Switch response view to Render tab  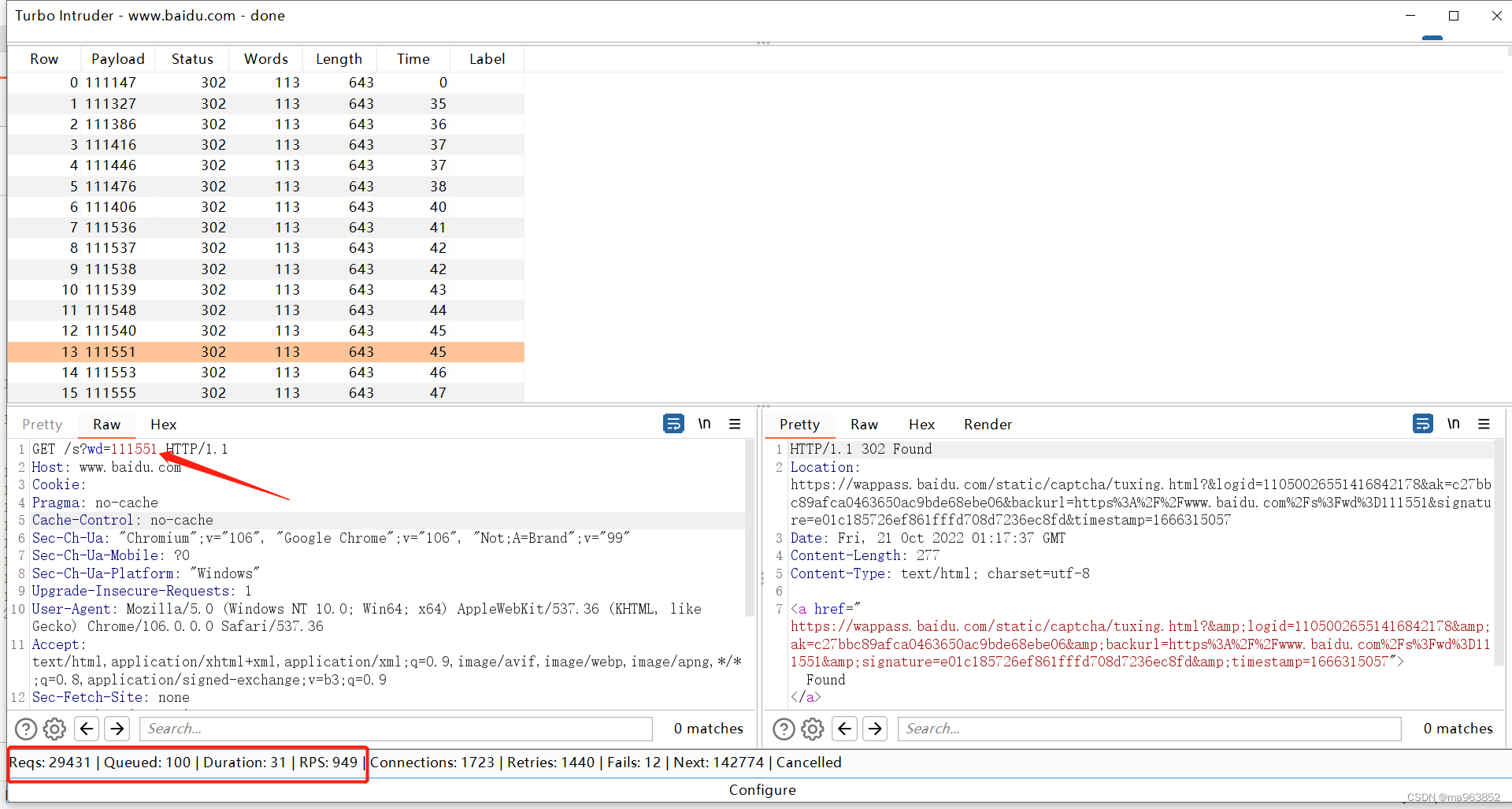point(988,425)
